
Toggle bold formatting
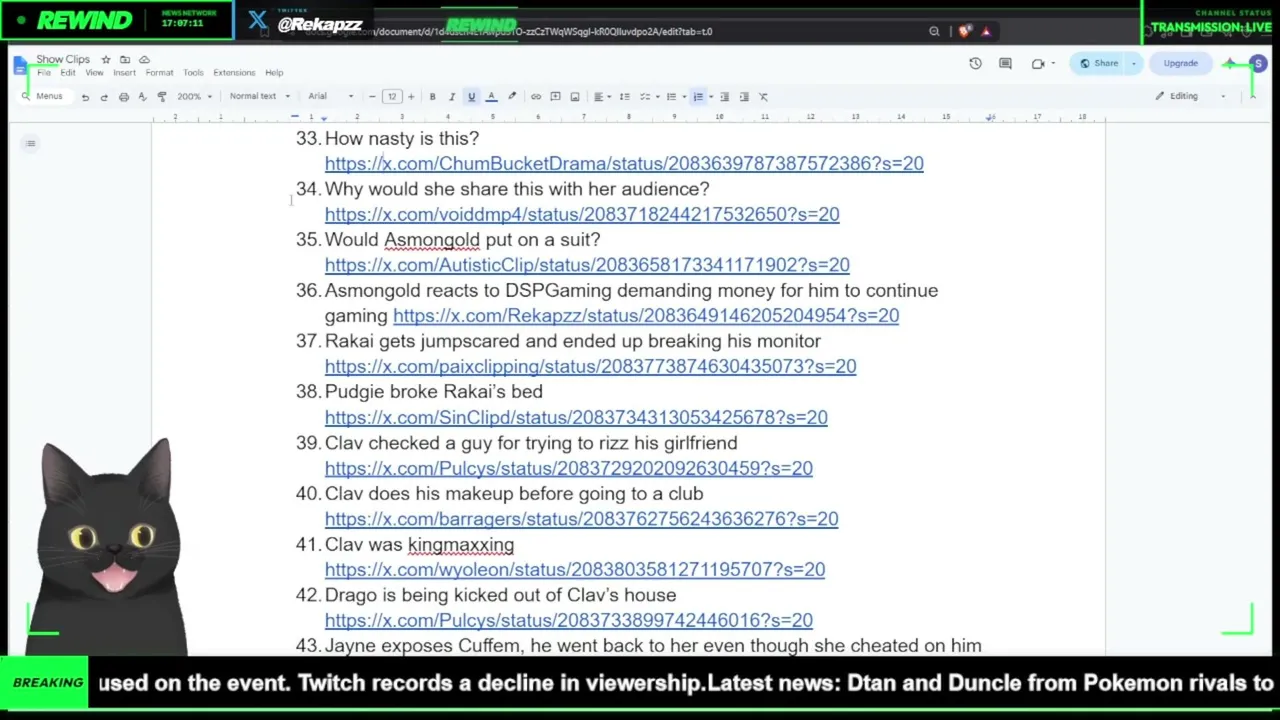coord(432,97)
